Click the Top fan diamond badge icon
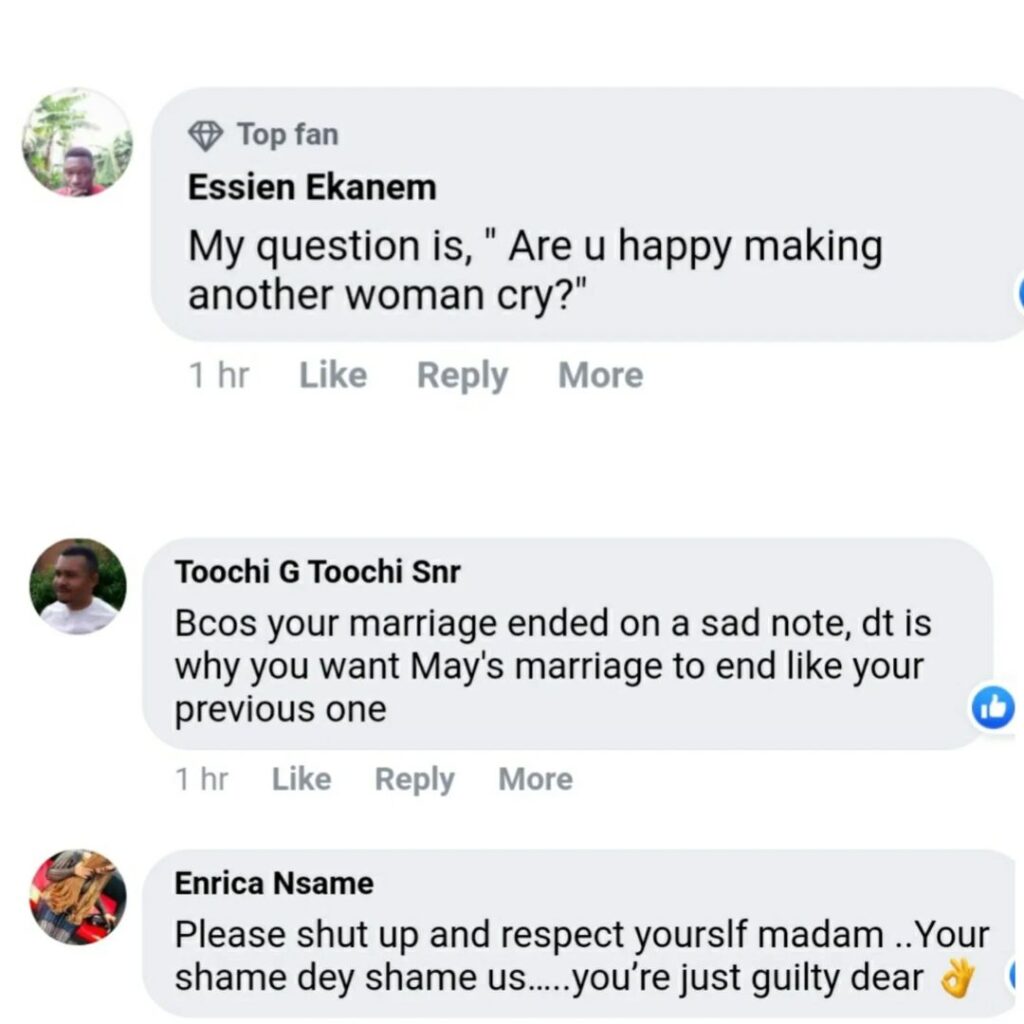 206,135
